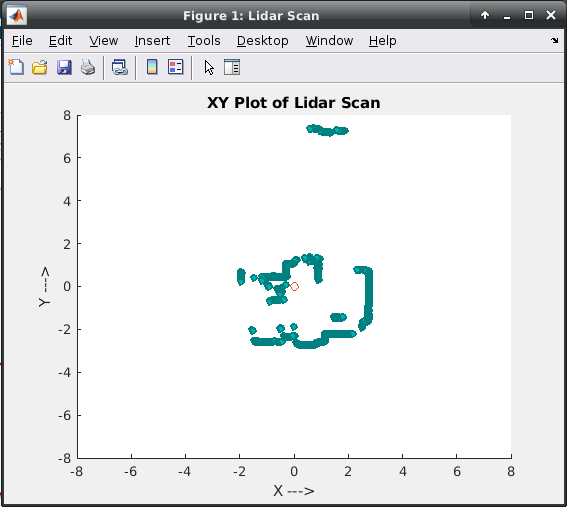Screen dimensions: 567x507
Task: Open the Desktop menu
Action: [263, 41]
